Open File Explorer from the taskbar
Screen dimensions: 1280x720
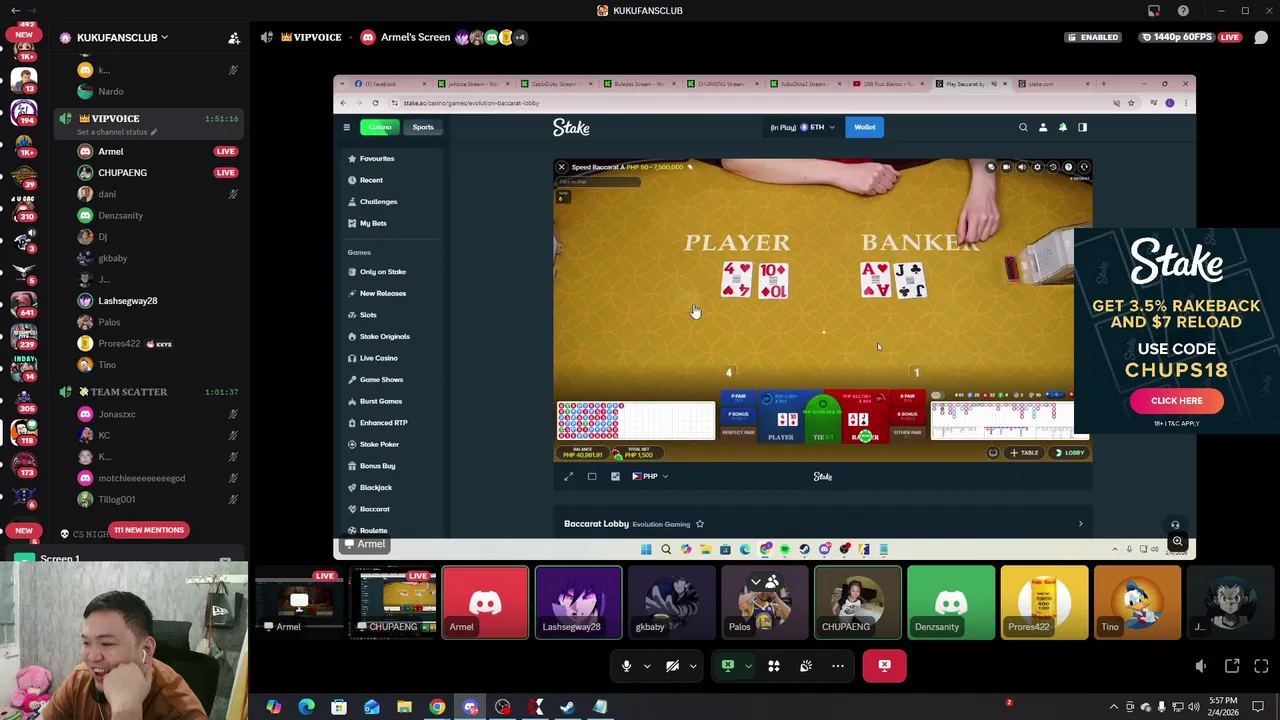coord(404,707)
